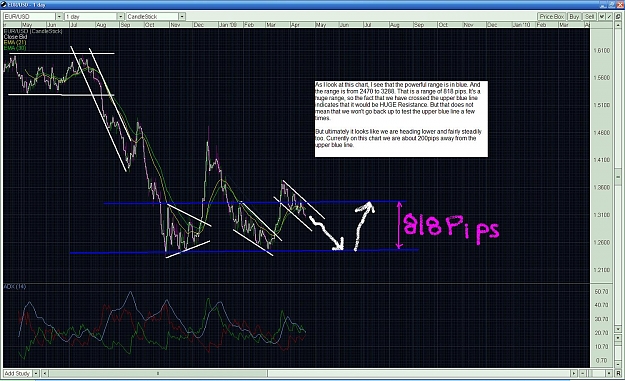This screenshot has width=625, height=381.
Task: Click the Buy button
Action: click(x=574, y=16)
